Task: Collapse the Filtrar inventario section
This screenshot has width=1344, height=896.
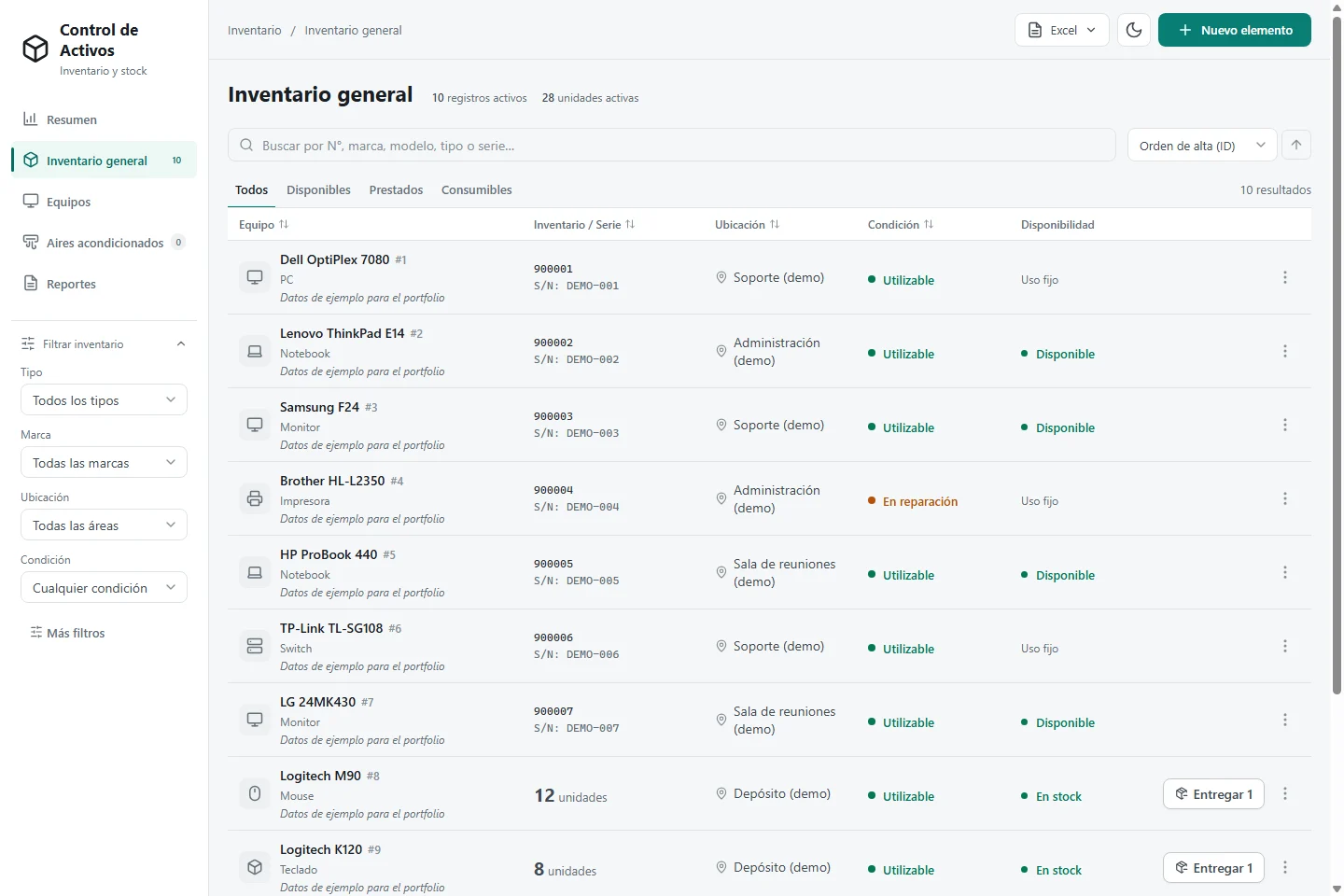Action: tap(104, 343)
